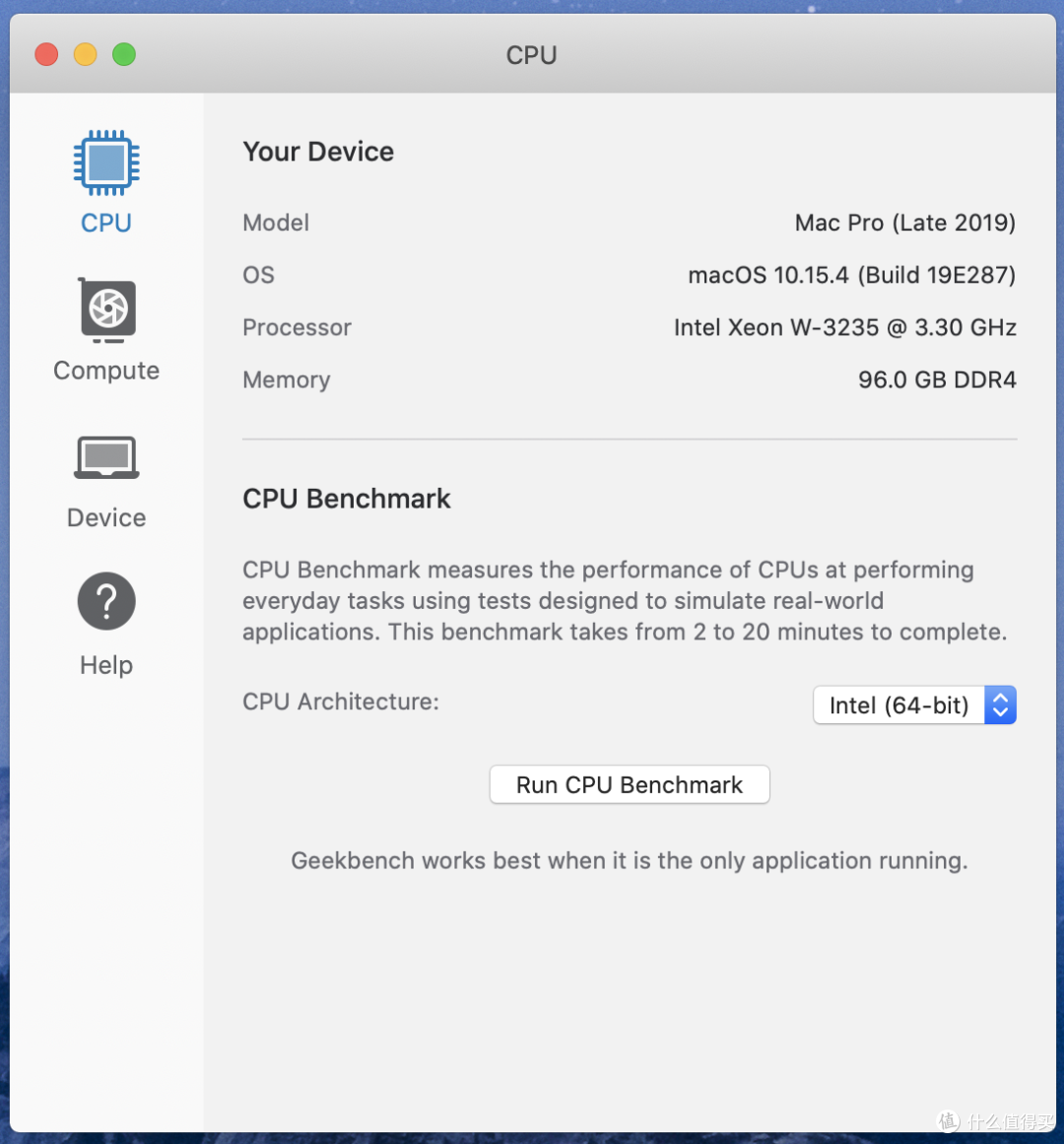This screenshot has width=1064, height=1144.
Task: Click the Model label
Action: (276, 223)
